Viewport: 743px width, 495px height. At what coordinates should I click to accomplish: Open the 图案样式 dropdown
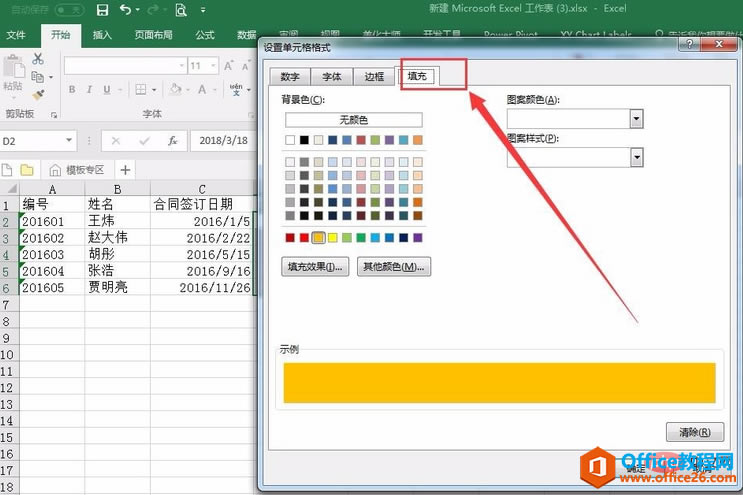point(636,157)
